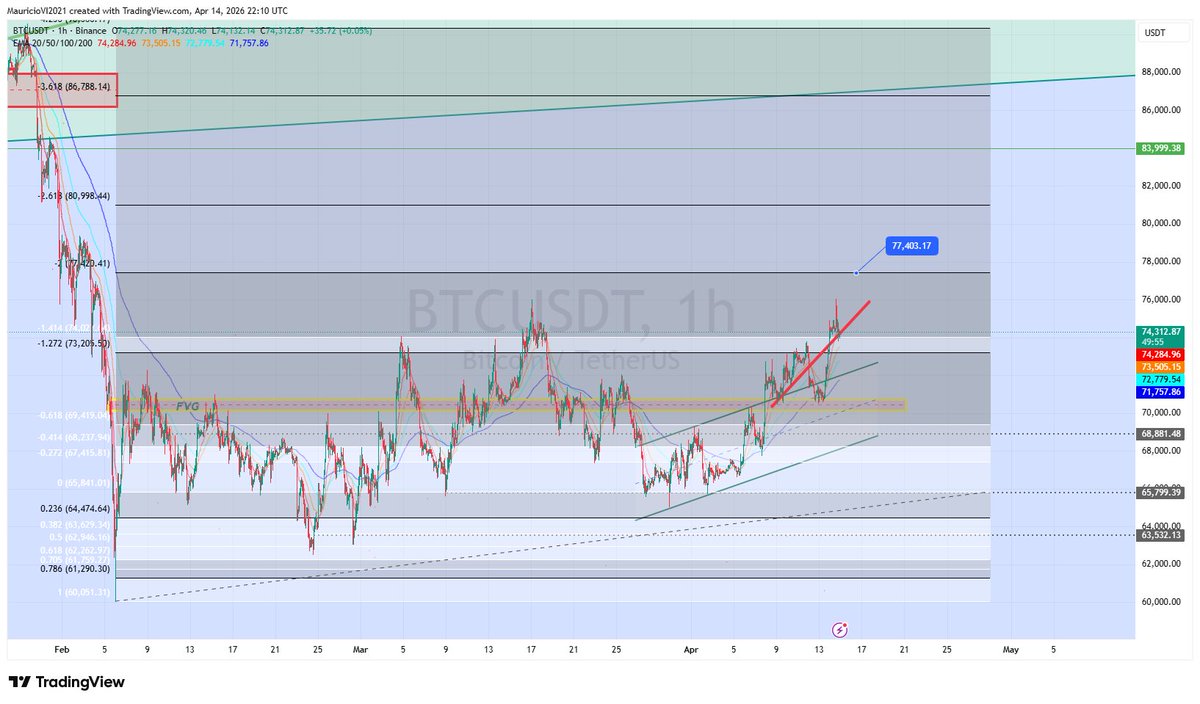Viewport: 1200px width, 704px height.
Task: Click the orange 73,505.15 value in the EMA legend
Action: click(159, 43)
